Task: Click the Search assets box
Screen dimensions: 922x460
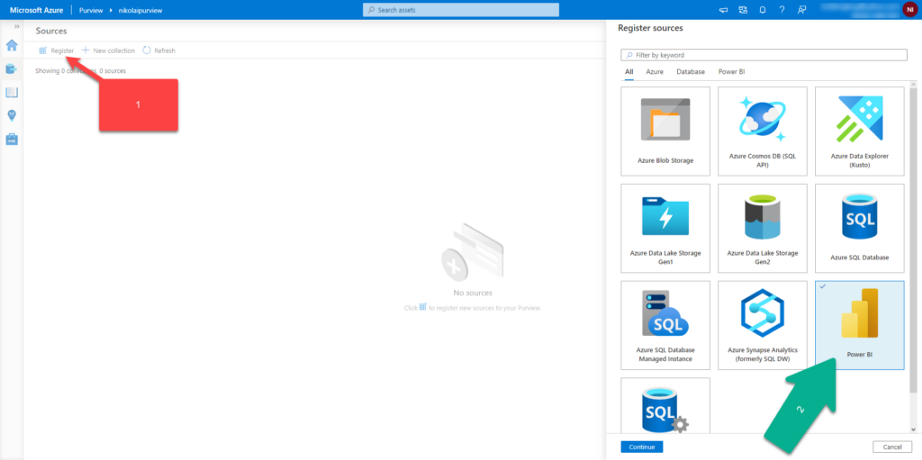Action: (x=460, y=10)
